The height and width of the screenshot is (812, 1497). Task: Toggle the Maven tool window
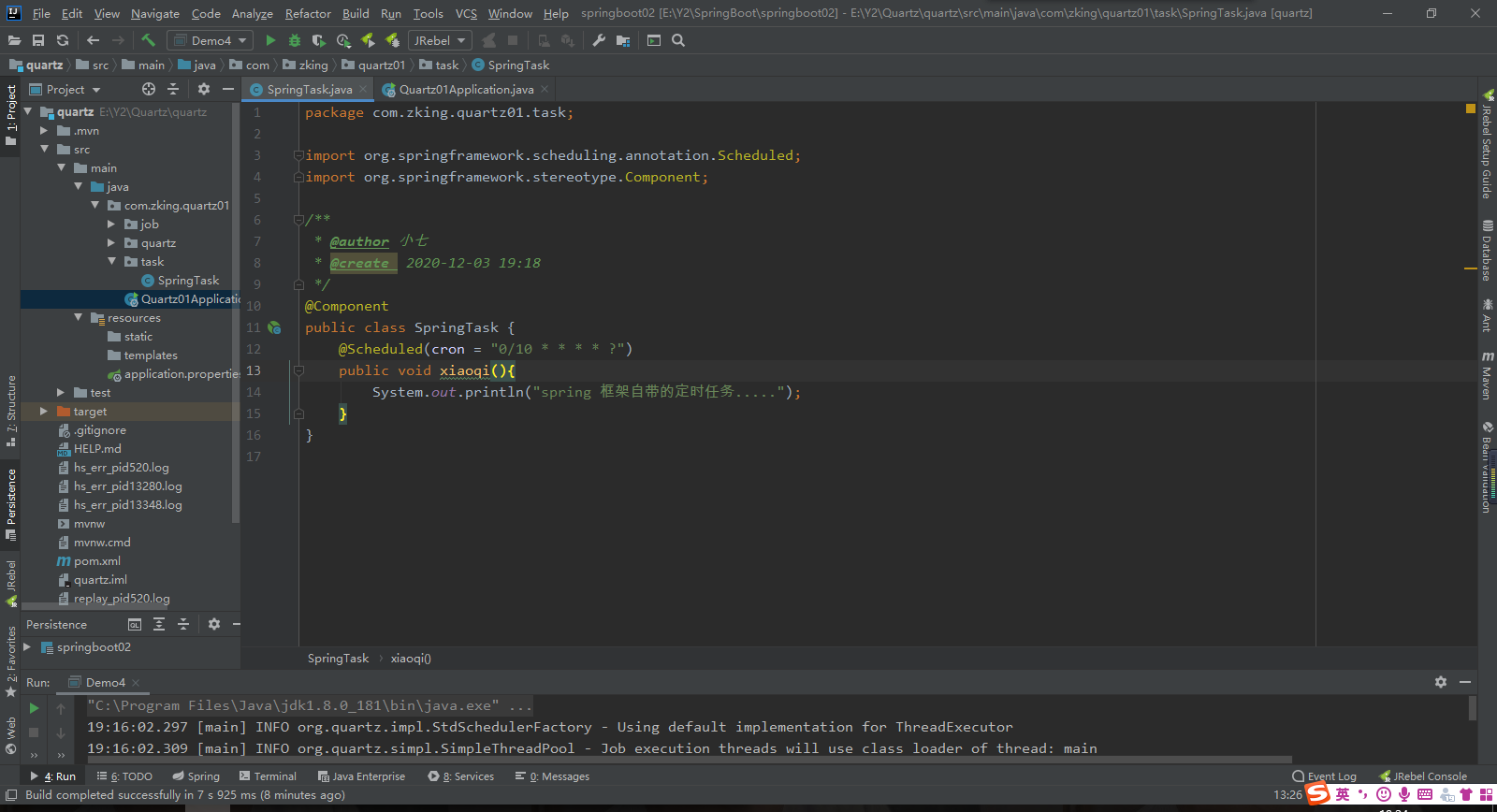tap(1487, 375)
